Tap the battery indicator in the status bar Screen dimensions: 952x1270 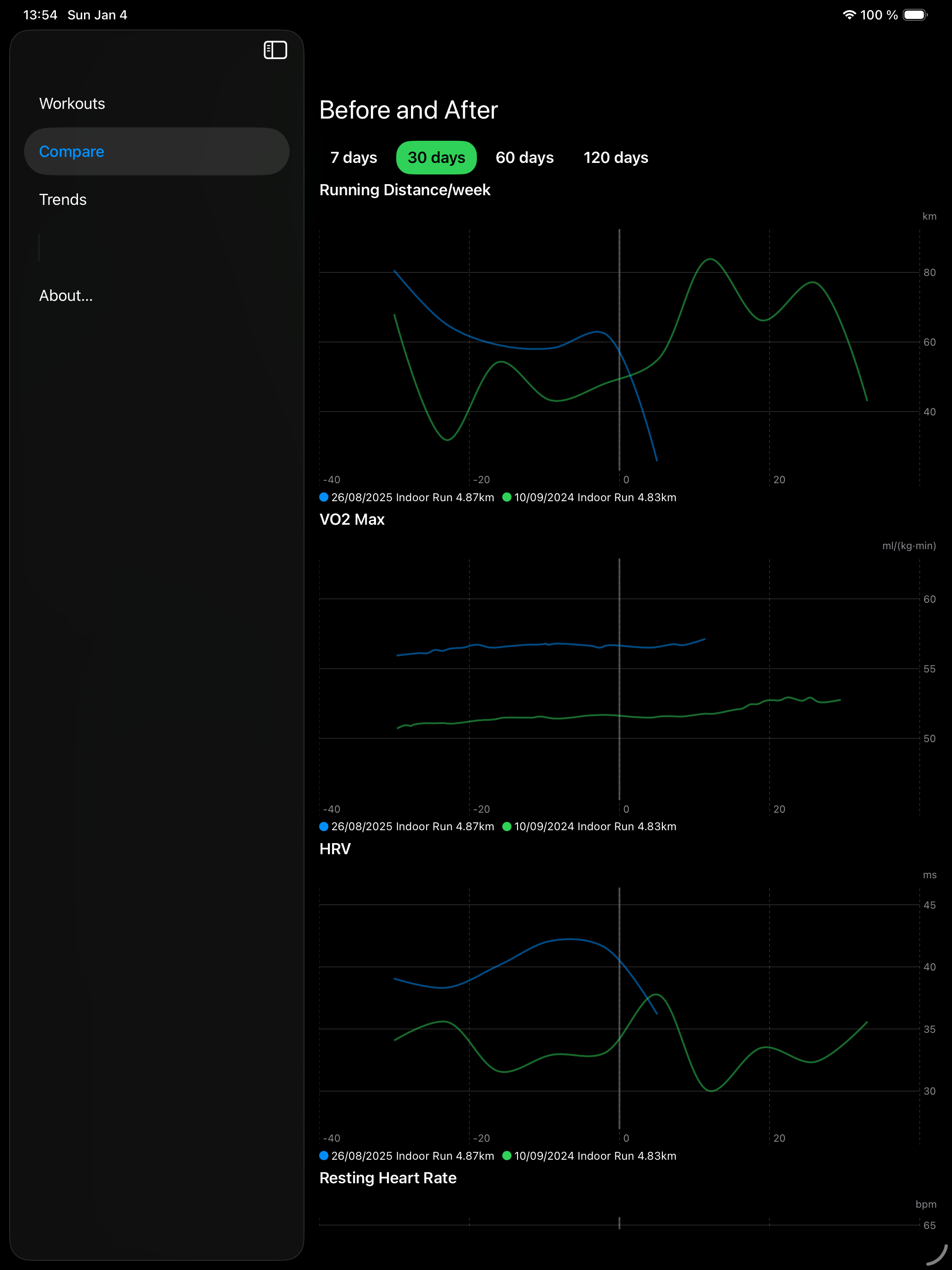click(x=915, y=15)
